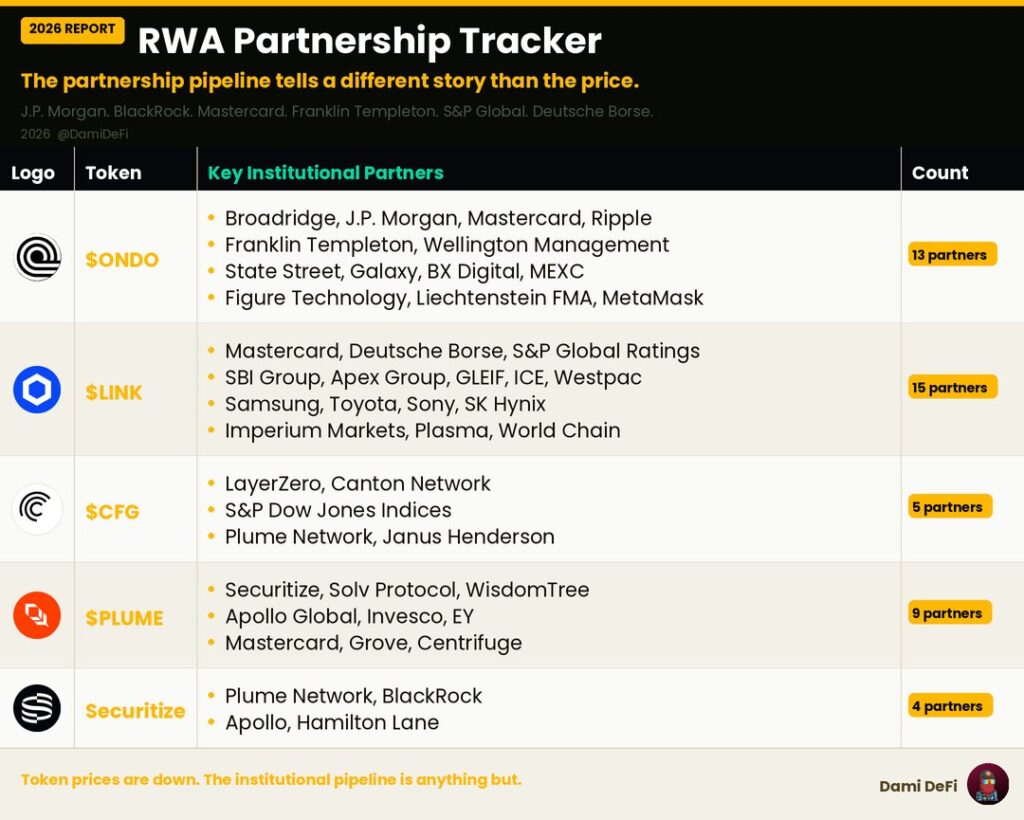Select the $CFG token name
Screen dimensions: 1024x820
tap(112, 512)
